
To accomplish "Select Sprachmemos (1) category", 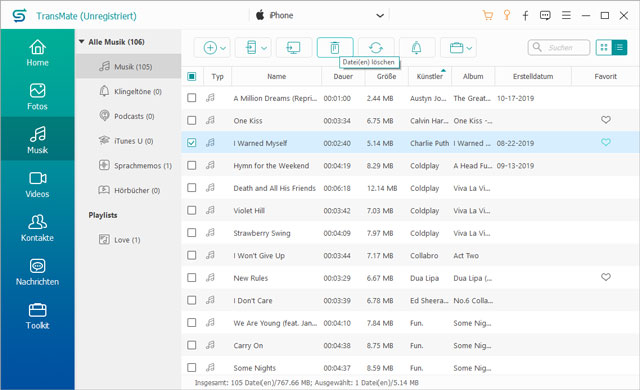I will point(136,166).
